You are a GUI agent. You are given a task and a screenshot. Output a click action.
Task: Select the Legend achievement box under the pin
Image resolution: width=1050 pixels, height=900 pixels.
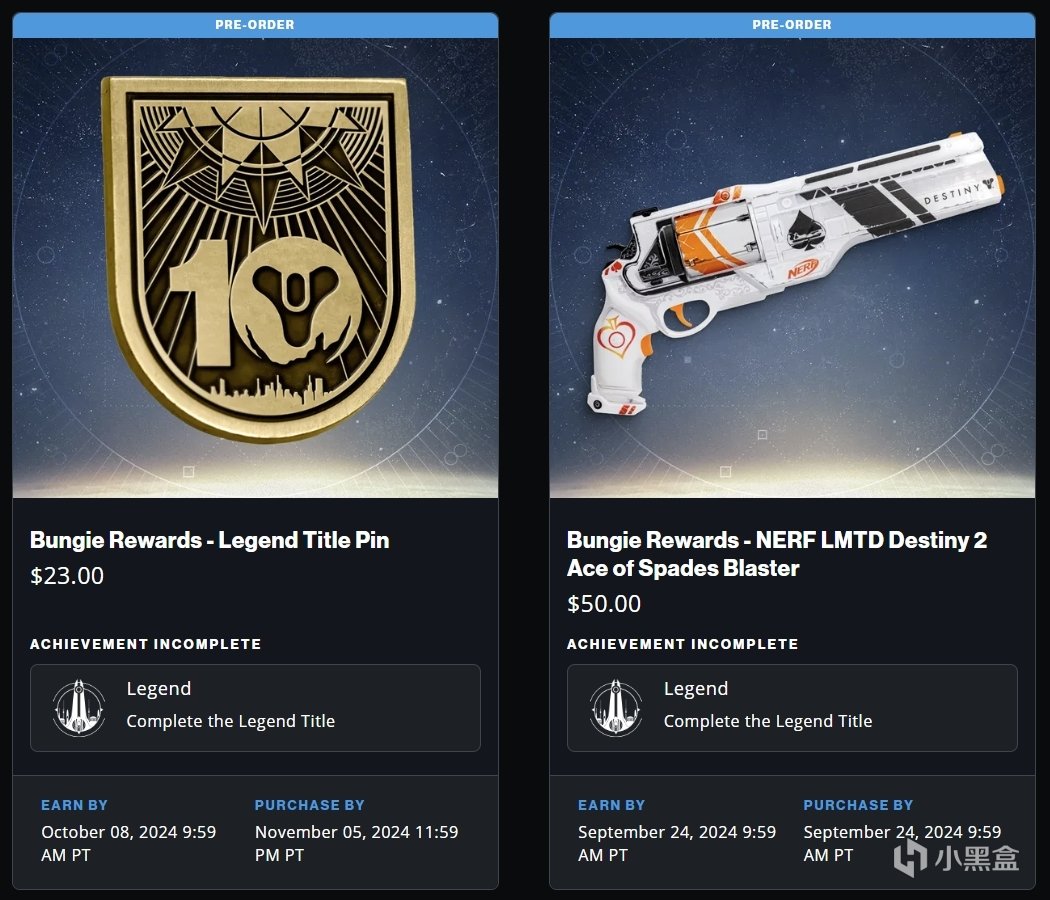pos(255,708)
